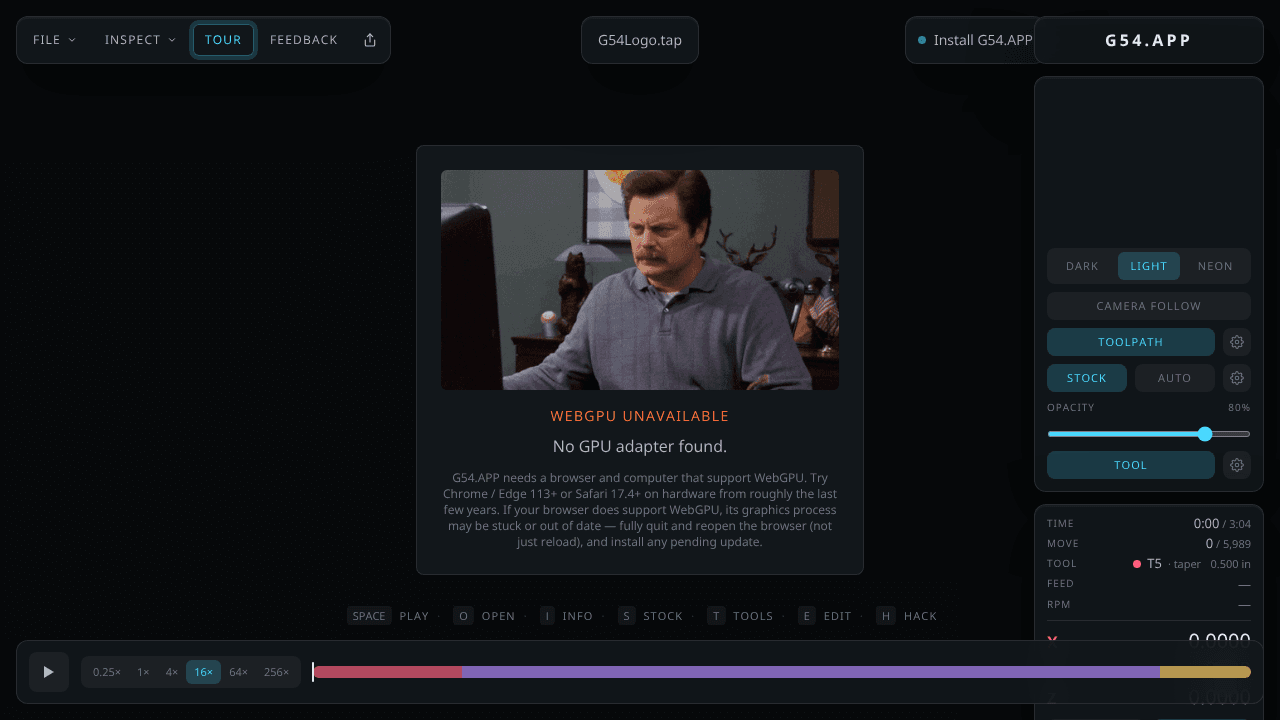Set playback speed to 1×
This screenshot has width=1280, height=720.
[144, 672]
